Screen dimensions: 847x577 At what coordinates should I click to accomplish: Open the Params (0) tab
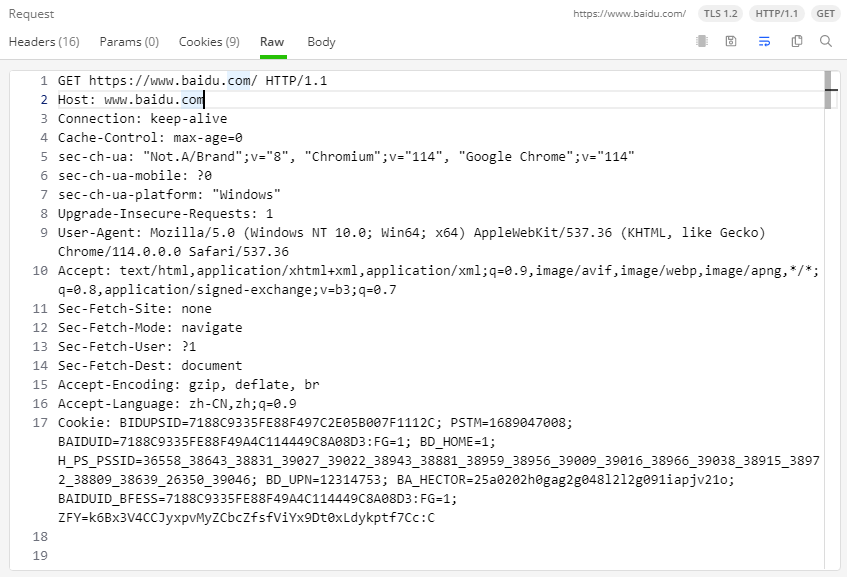coord(129,42)
